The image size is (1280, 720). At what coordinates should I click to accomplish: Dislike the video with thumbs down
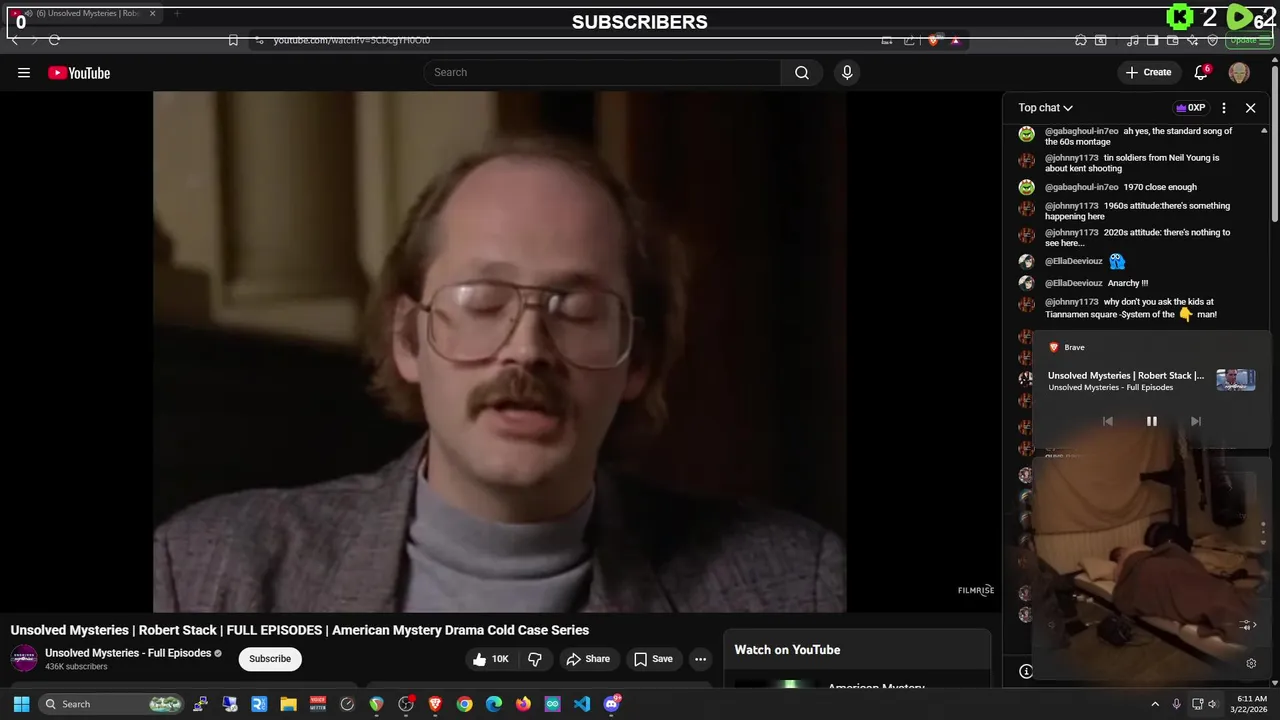coord(535,659)
